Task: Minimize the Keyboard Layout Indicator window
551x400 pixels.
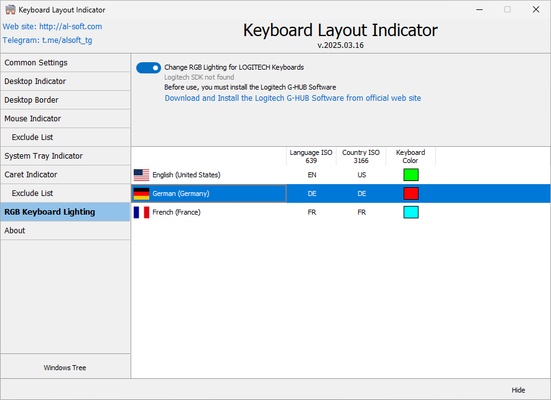Action: coord(479,9)
